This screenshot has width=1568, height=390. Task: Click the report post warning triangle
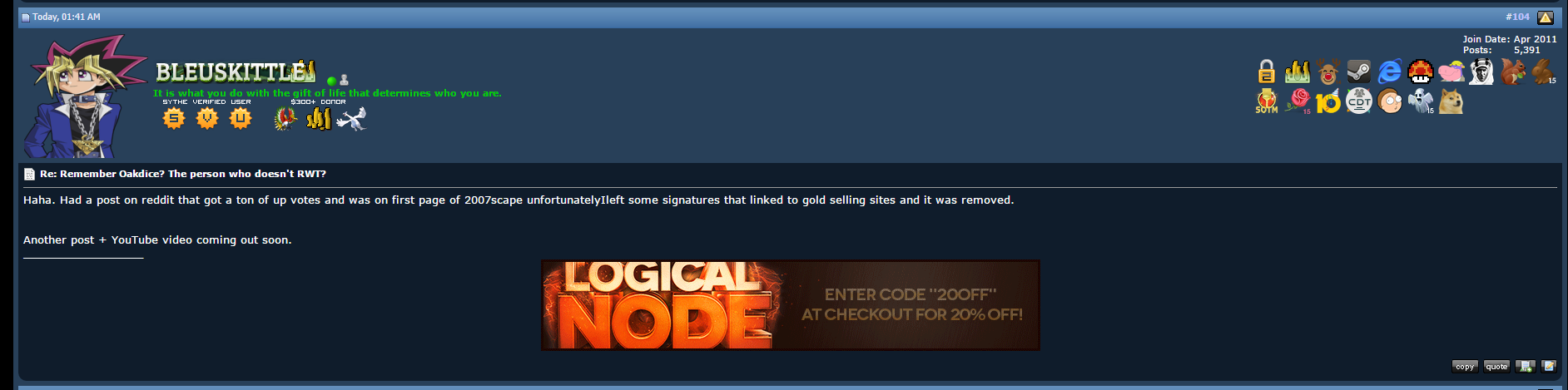1546,17
